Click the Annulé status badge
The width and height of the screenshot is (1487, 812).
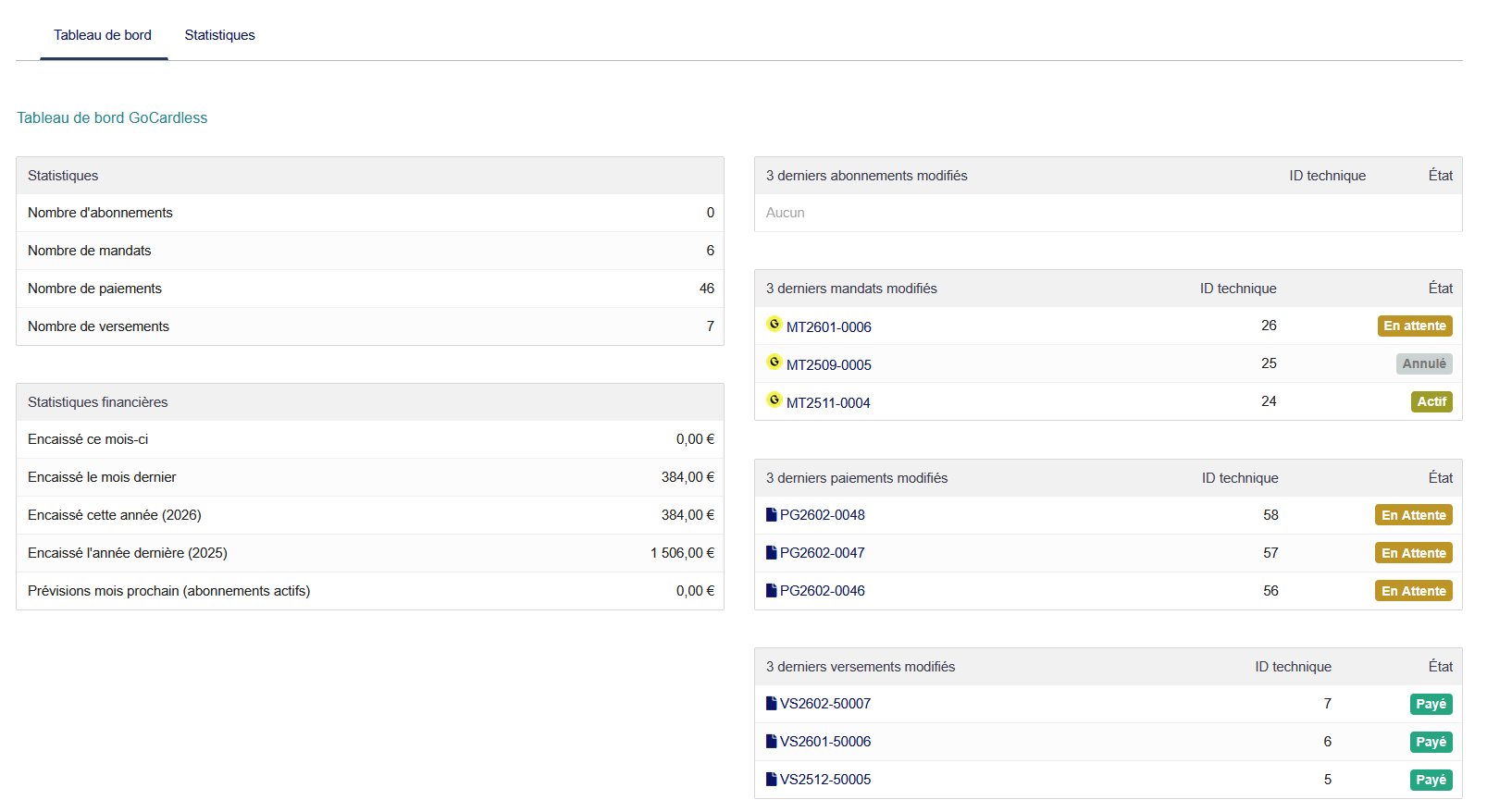tap(1424, 363)
